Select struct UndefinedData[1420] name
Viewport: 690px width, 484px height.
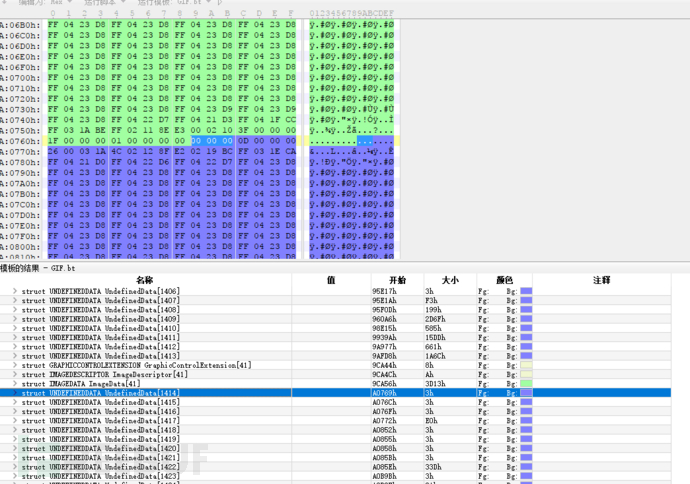[x=101, y=448]
